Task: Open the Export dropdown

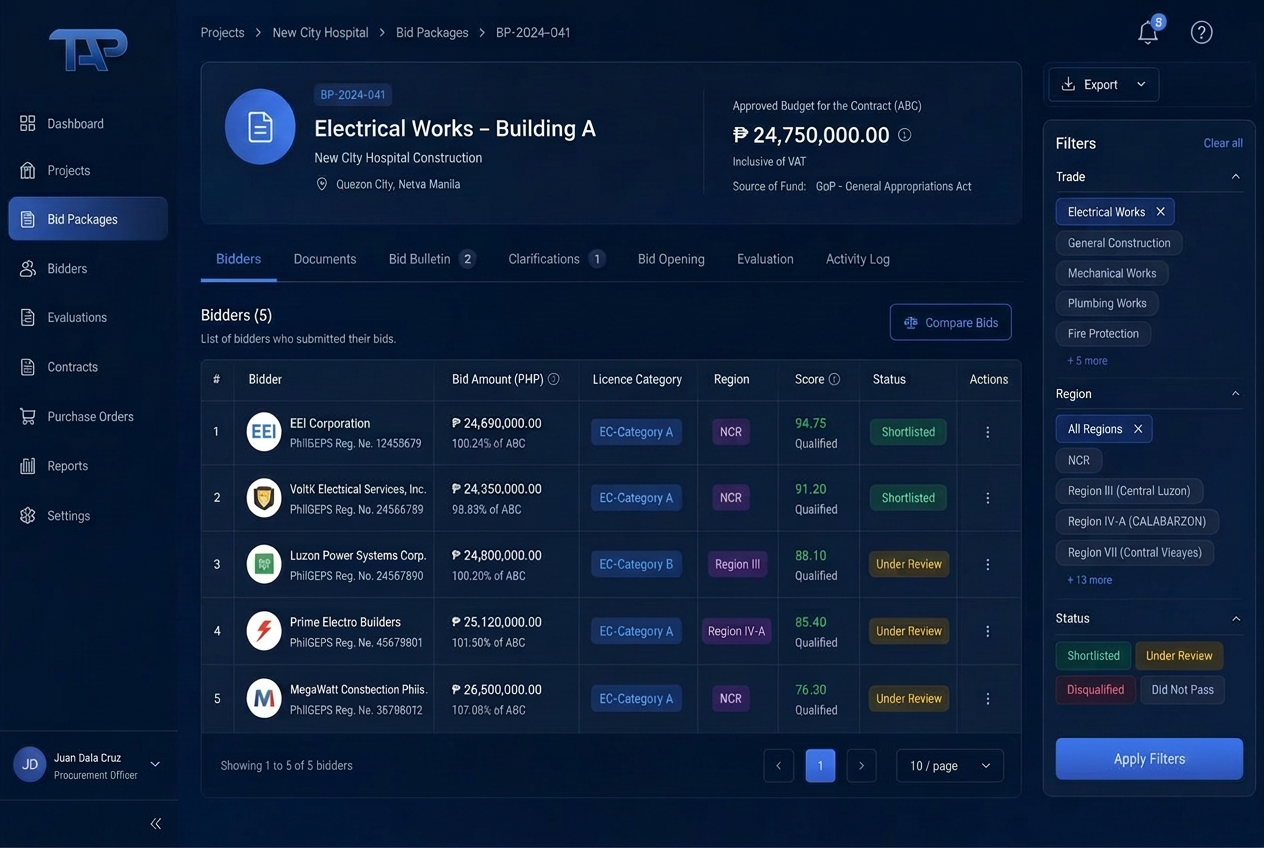Action: [1104, 85]
